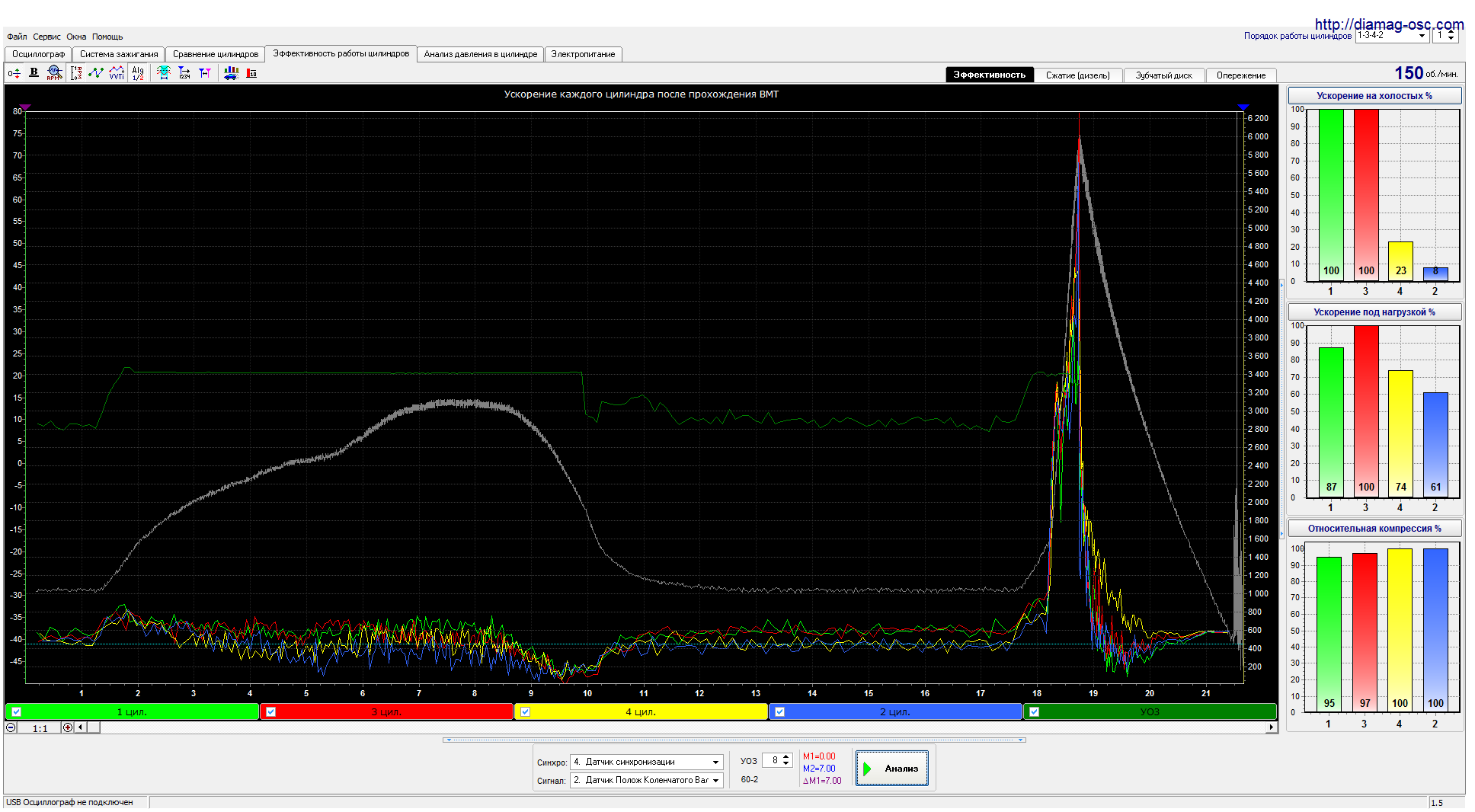The image size is (1475, 812).
Task: Click the M1=0.00 marker value
Action: pyautogui.click(x=819, y=756)
